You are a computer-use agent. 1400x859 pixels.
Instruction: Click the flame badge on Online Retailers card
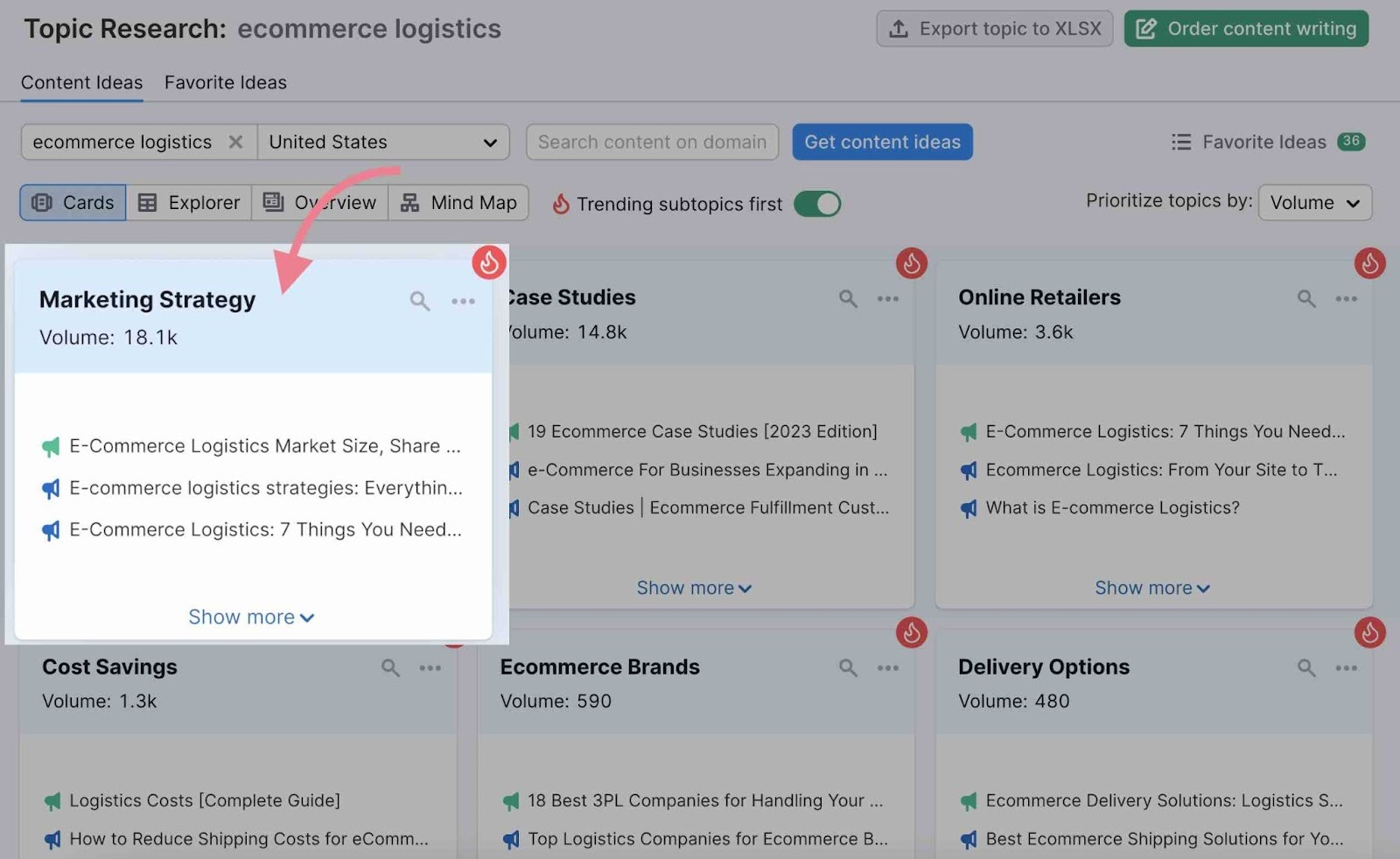pos(1370,262)
